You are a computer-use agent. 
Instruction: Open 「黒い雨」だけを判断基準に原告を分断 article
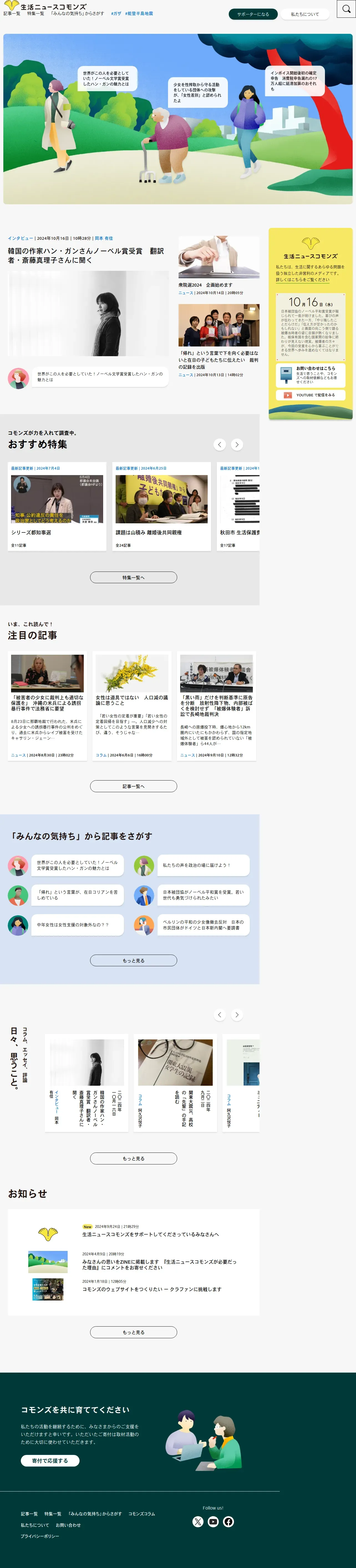217,706
